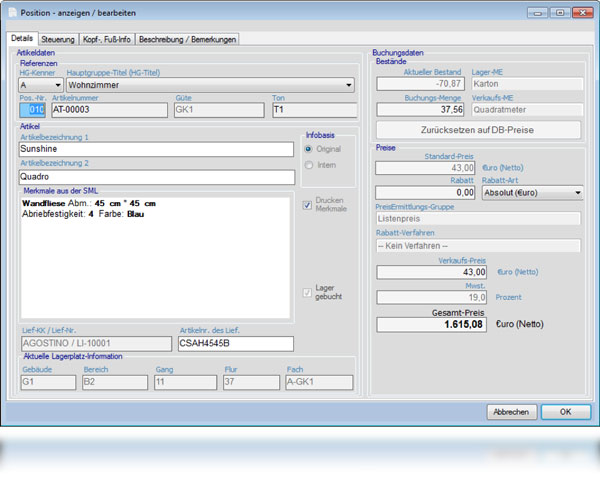Maximize the Position window
Image resolution: width=600 pixels, height=490 pixels.
click(x=559, y=13)
